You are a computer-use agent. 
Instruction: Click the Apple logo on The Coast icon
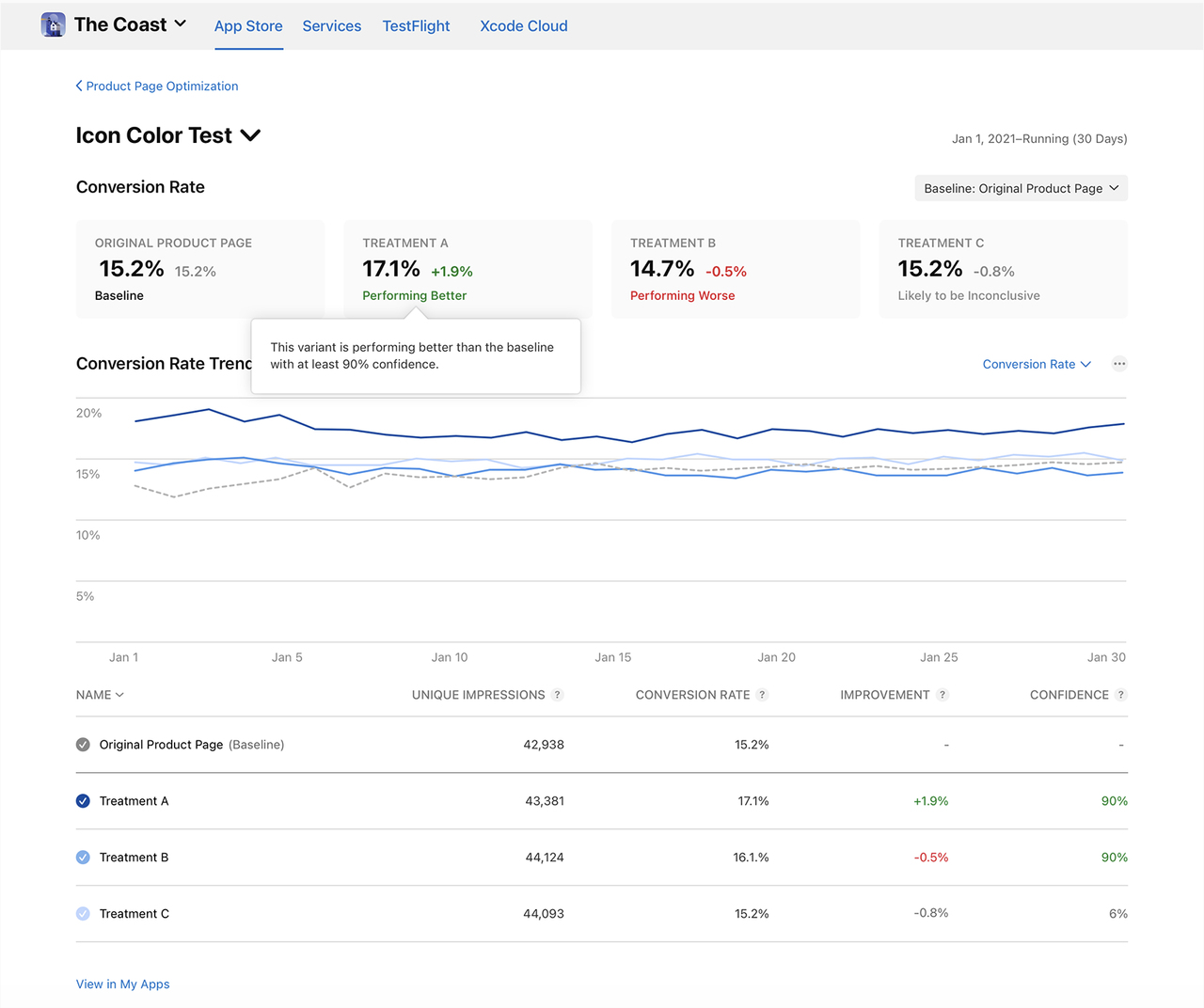coord(53,24)
